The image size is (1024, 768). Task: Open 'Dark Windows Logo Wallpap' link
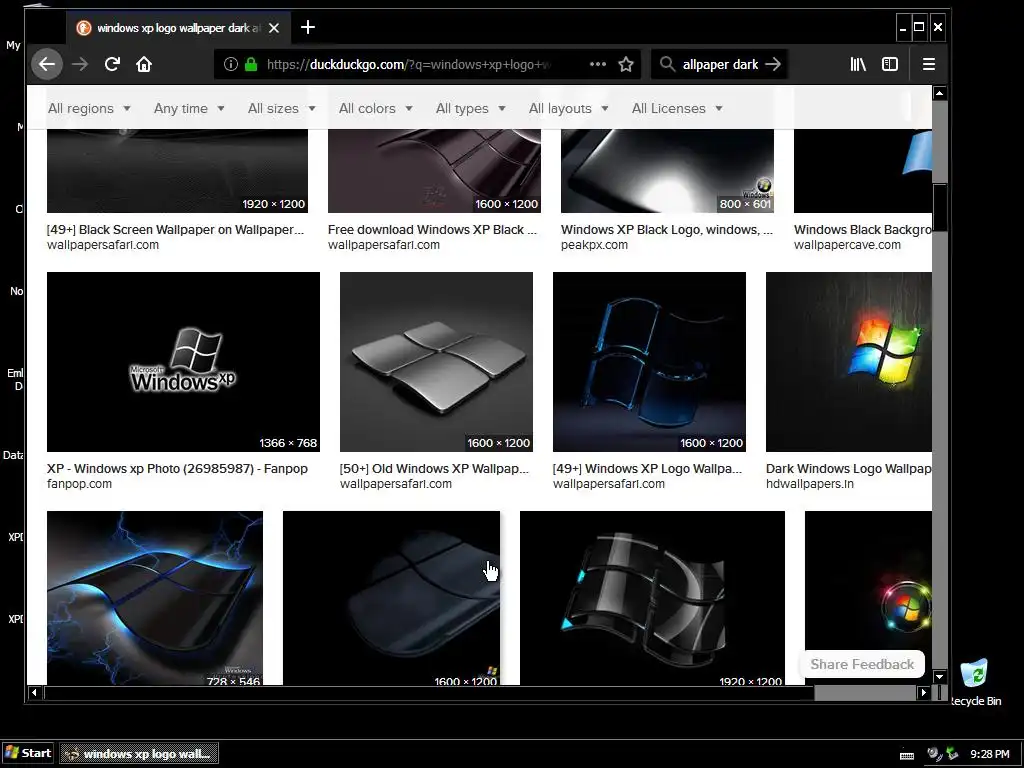tap(849, 469)
